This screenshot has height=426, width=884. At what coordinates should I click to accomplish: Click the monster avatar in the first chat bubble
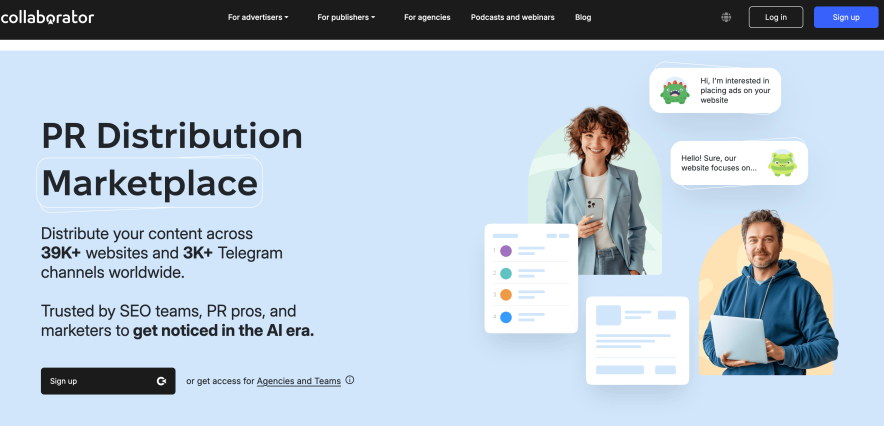click(x=674, y=91)
